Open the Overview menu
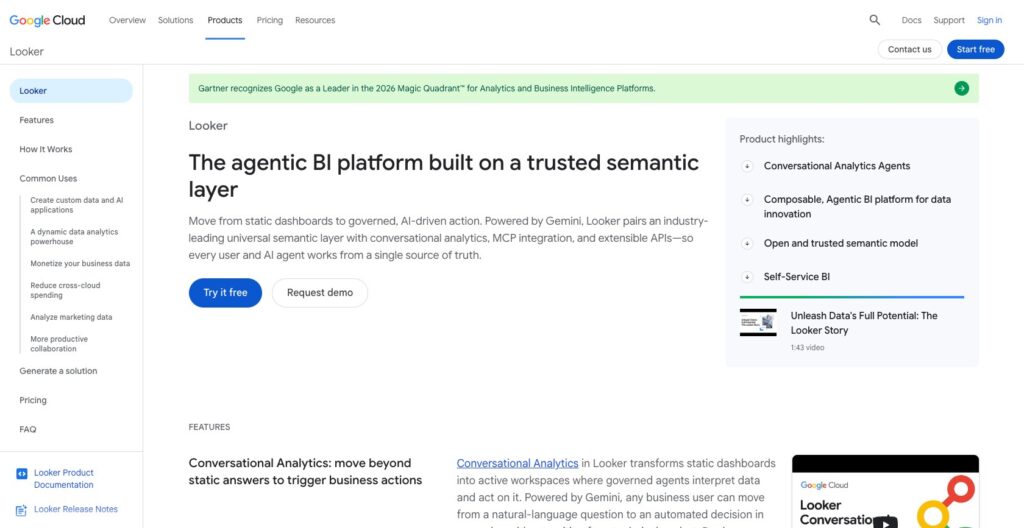This screenshot has width=1024, height=528. pyautogui.click(x=127, y=20)
